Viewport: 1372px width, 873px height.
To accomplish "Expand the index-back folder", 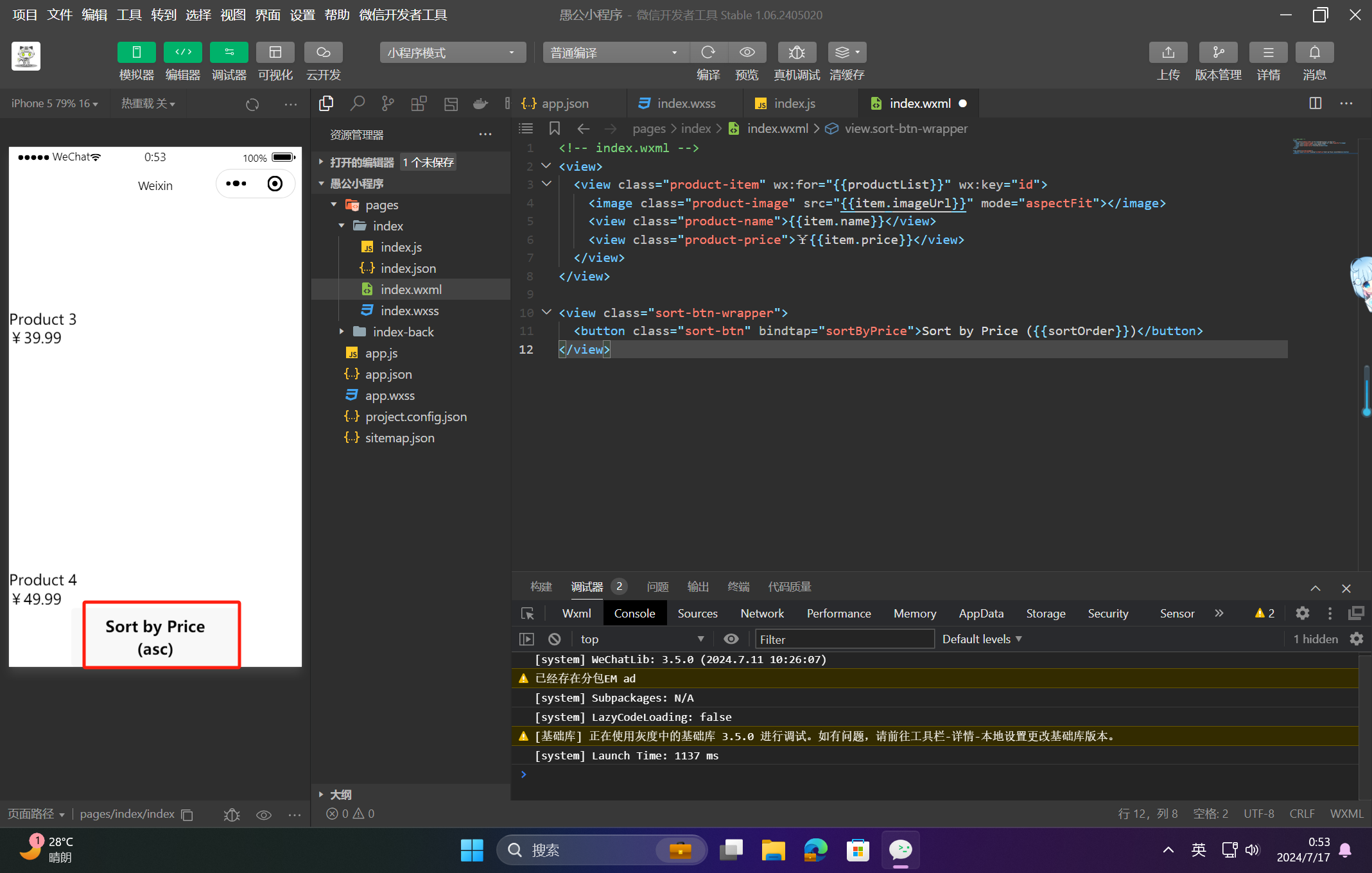I will 403,332.
